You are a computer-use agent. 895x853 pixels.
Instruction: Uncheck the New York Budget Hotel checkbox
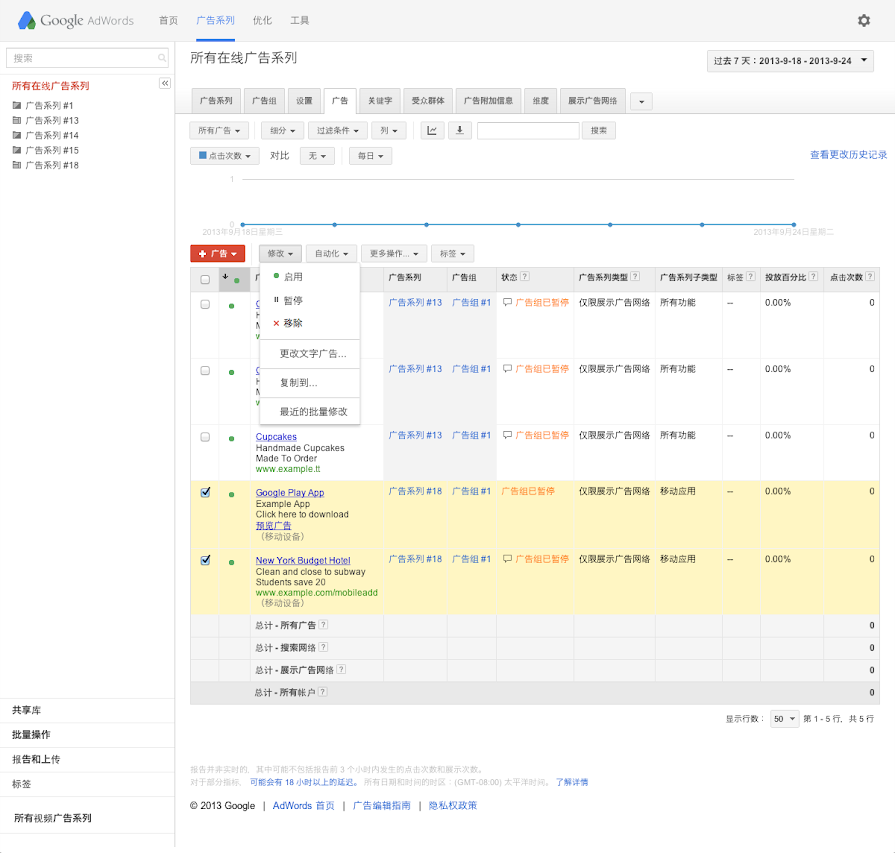(x=205, y=560)
